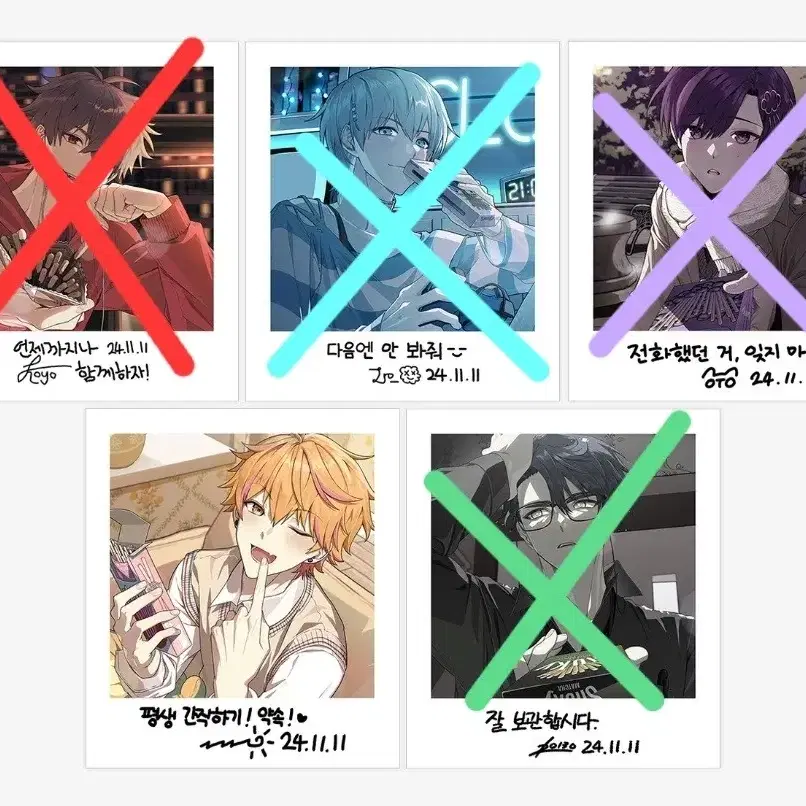Click the caption '잘 보관합시다.'
The image size is (806, 806).
(541, 722)
